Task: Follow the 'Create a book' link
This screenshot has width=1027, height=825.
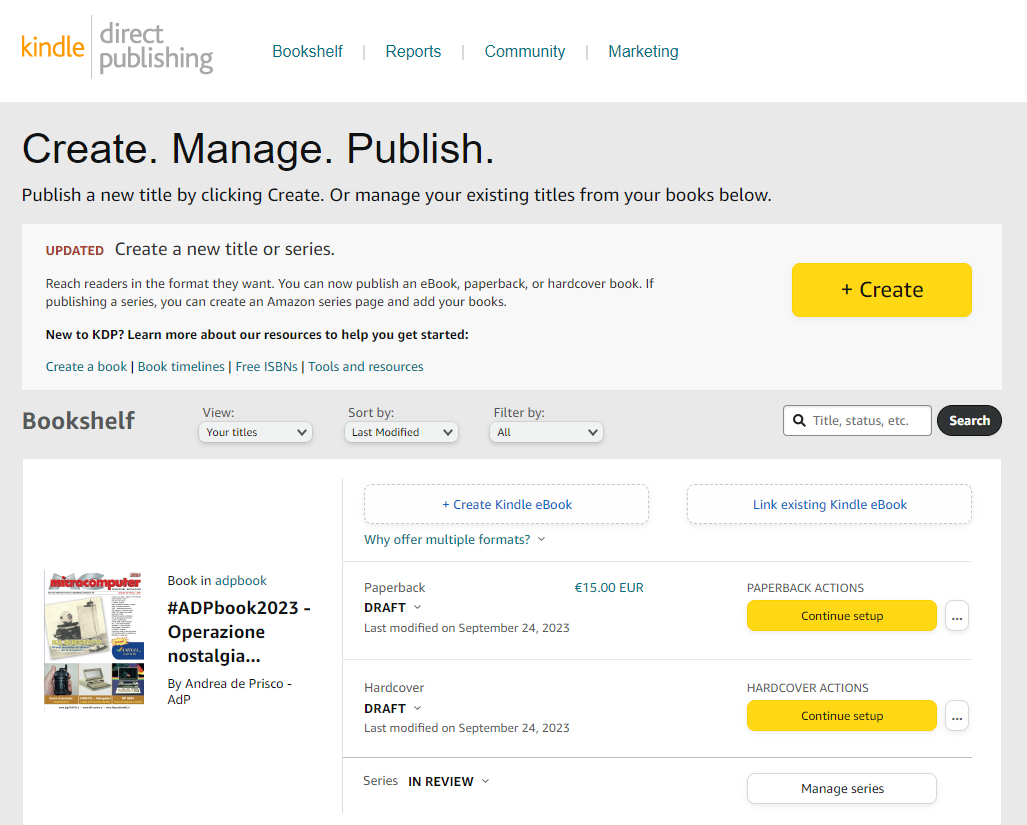Action: [86, 367]
